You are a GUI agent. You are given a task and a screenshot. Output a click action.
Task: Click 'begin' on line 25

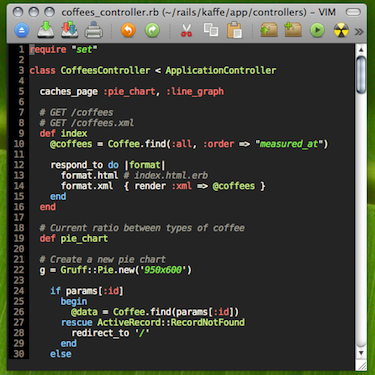(x=74, y=302)
